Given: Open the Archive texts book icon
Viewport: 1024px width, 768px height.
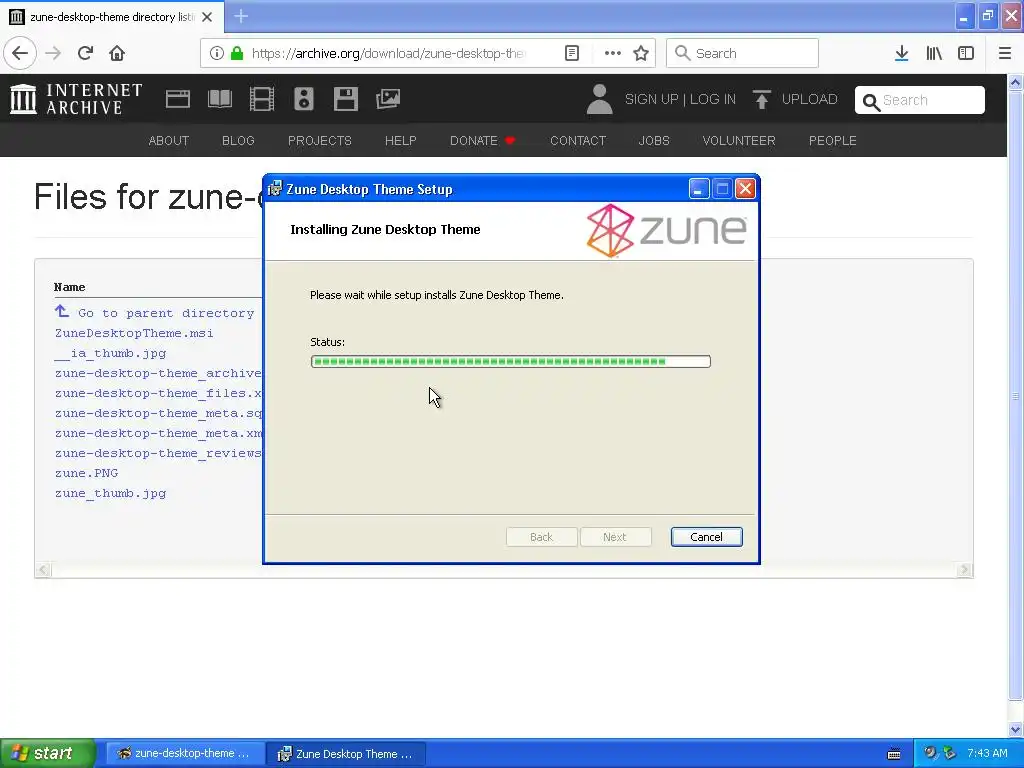Looking at the screenshot, I should 219,99.
